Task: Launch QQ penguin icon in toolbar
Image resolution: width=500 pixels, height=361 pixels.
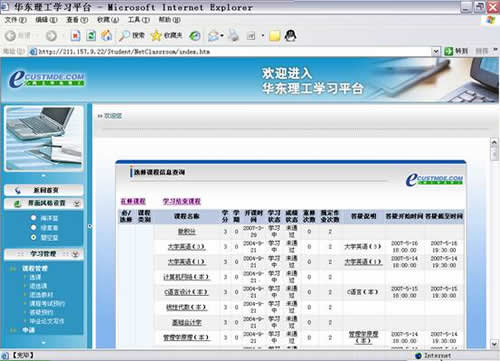Action: coord(290,35)
